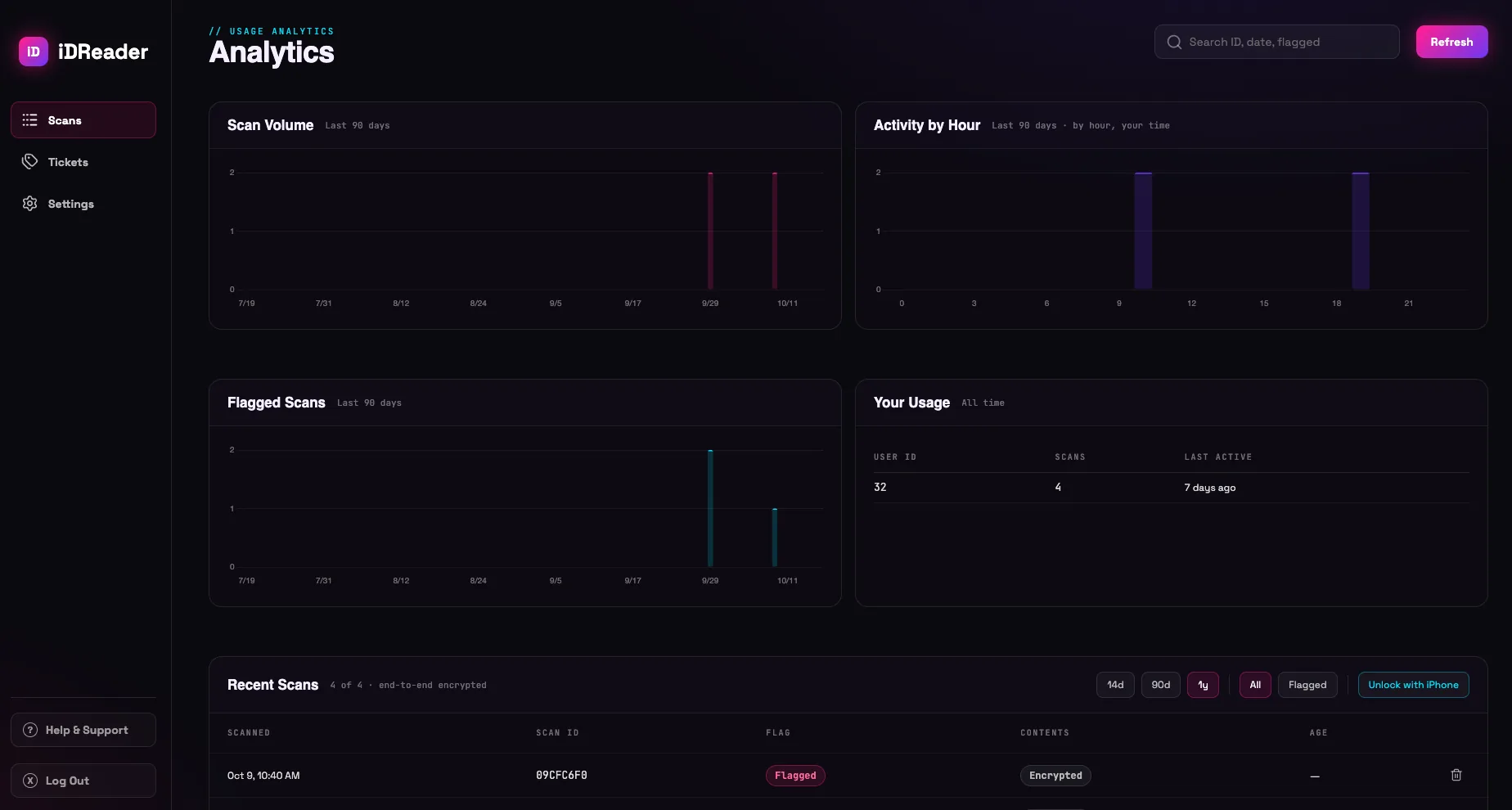Click the Log Out button

click(83, 781)
